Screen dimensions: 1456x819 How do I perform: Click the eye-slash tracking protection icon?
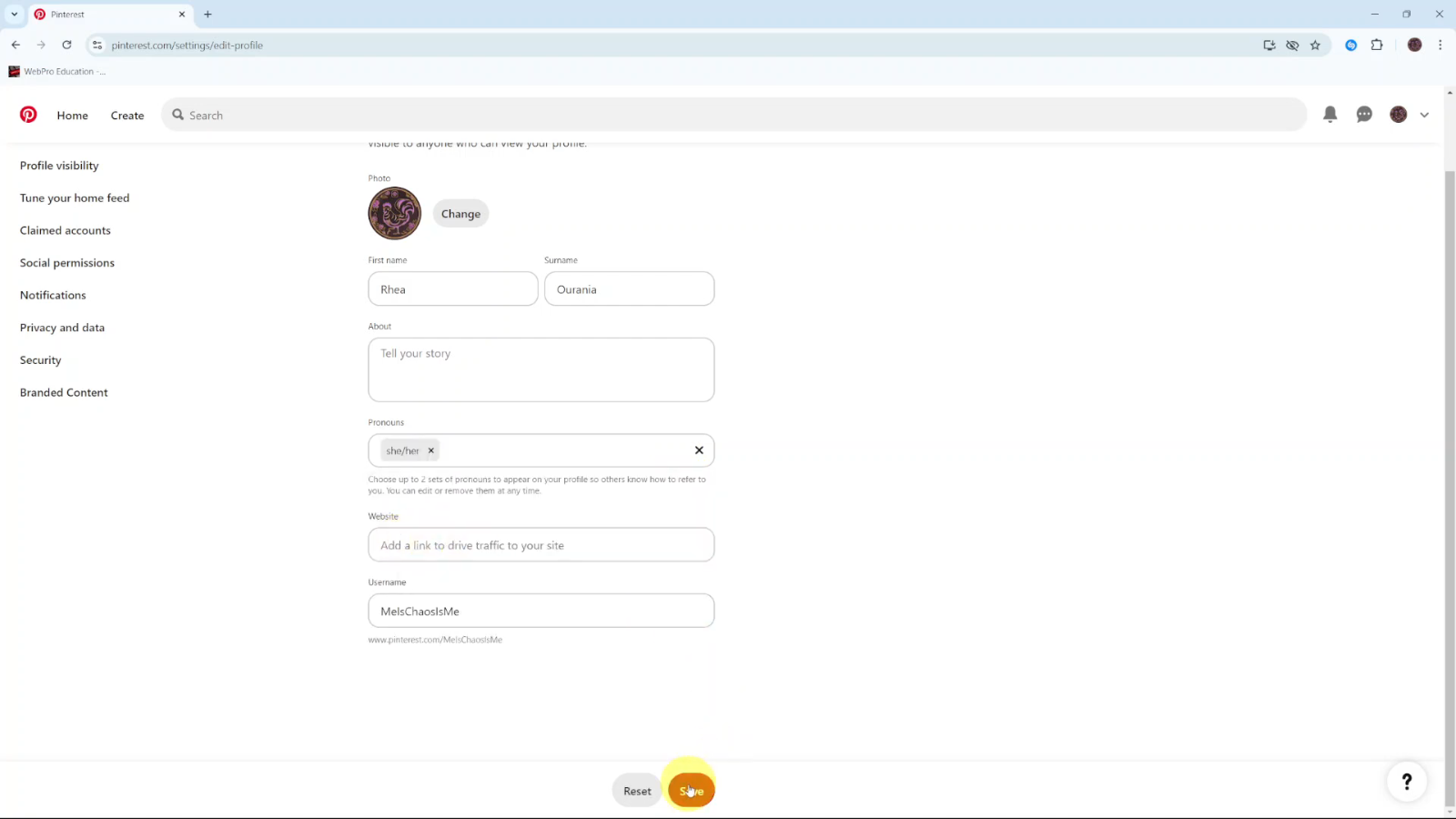1292,45
